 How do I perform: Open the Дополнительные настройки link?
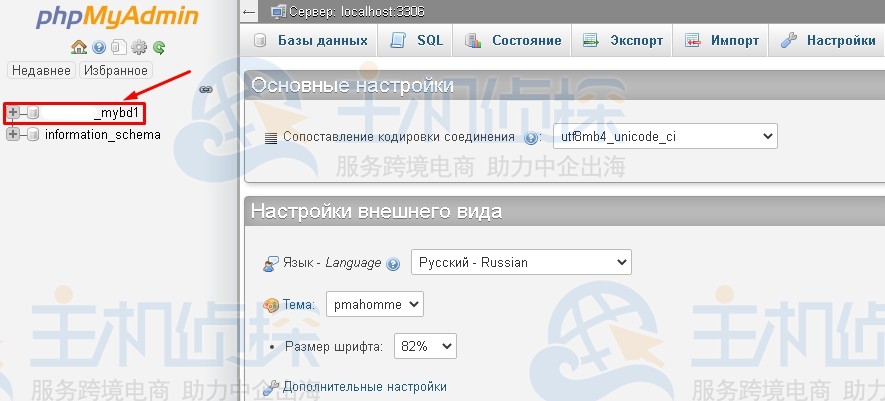pyautogui.click(x=364, y=386)
